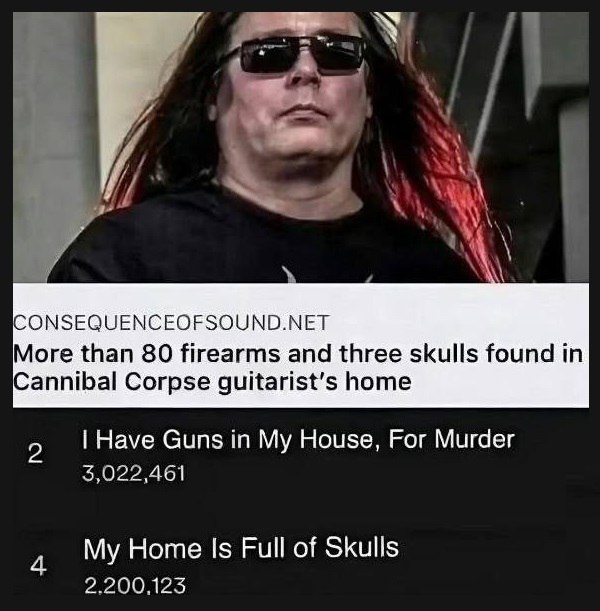Click the word 'Murder' in track title
The width and height of the screenshot is (600, 611).
(474, 439)
